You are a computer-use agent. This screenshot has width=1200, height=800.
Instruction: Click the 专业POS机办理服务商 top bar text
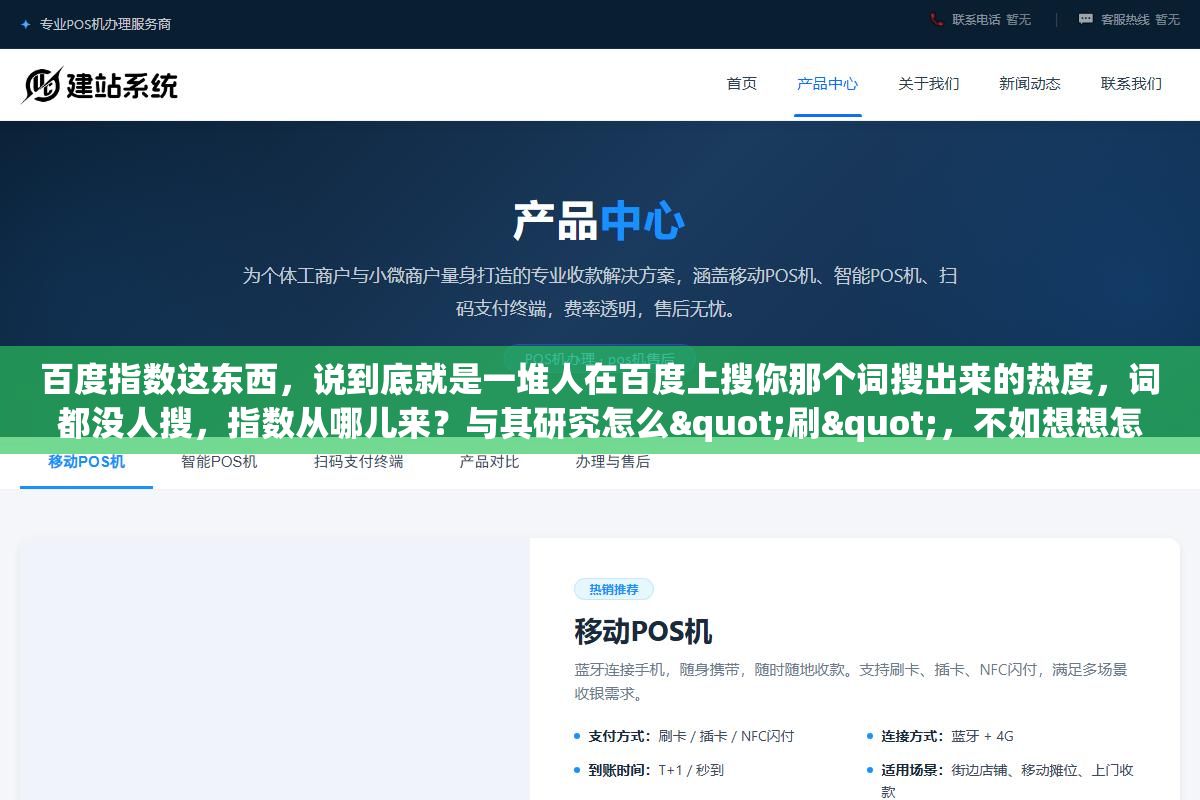105,24
